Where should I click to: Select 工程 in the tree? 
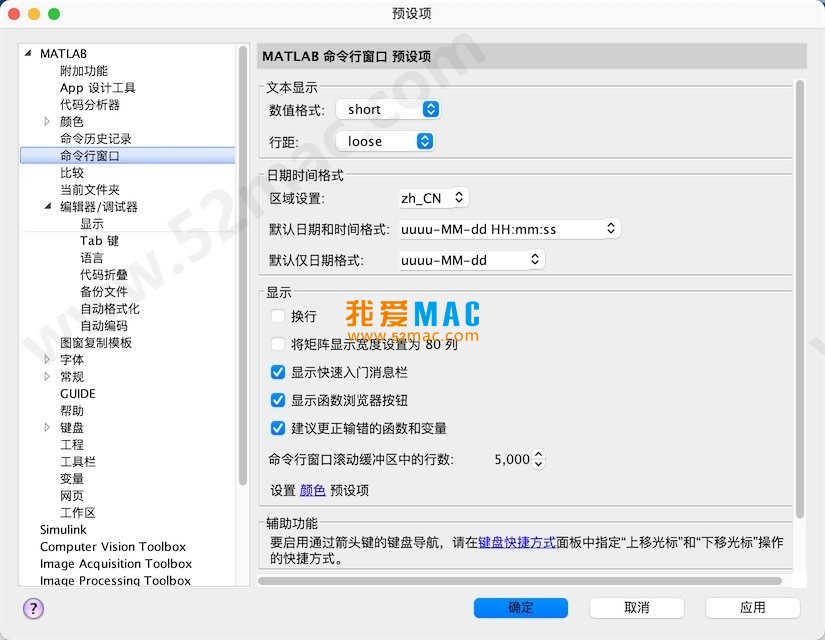[x=72, y=445]
